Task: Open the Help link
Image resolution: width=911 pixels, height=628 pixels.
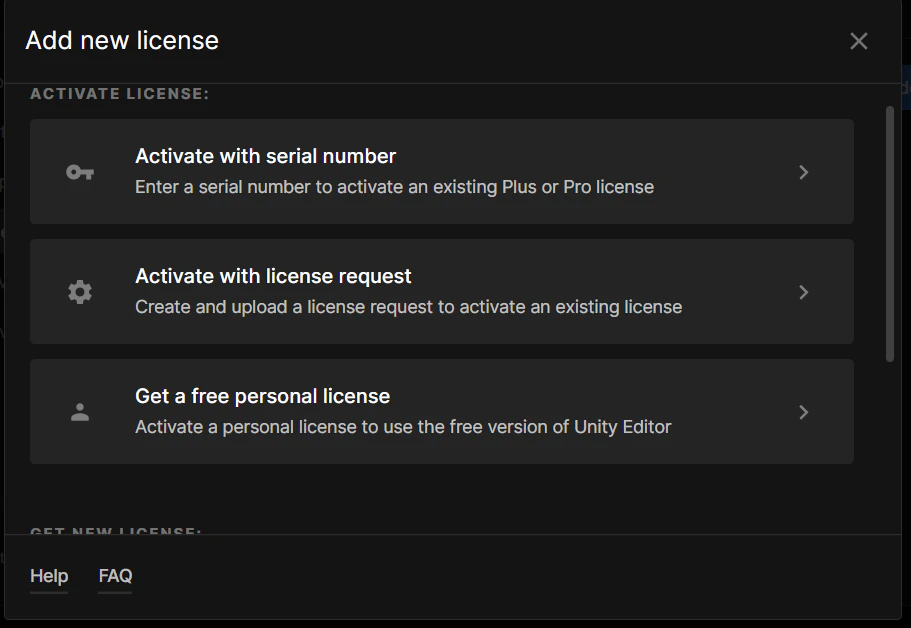Action: pyautogui.click(x=49, y=576)
